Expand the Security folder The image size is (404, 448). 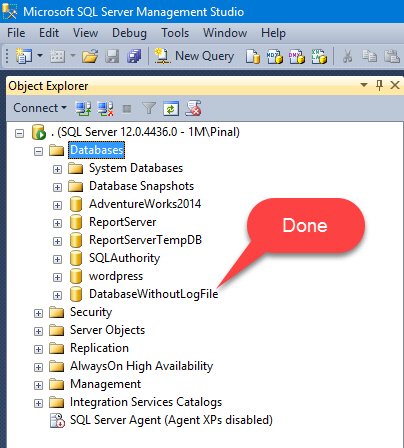pos(38,314)
